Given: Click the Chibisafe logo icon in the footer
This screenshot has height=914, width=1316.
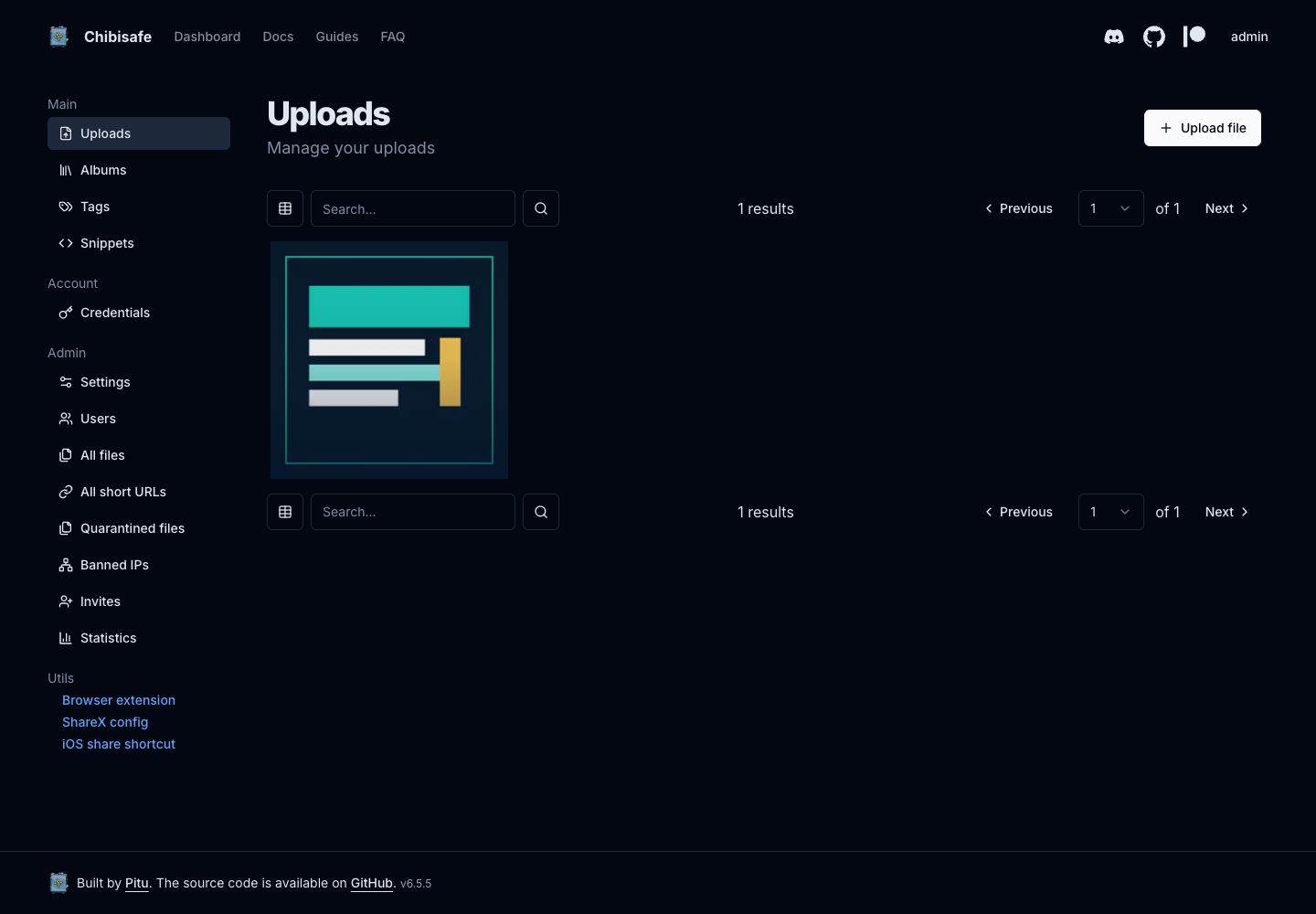Looking at the screenshot, I should (58, 883).
